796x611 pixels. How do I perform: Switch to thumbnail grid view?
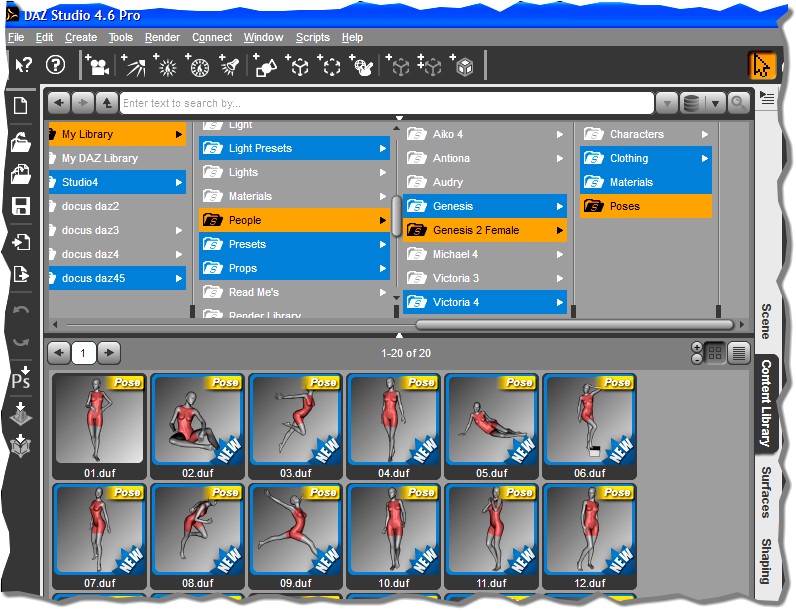tap(715, 353)
